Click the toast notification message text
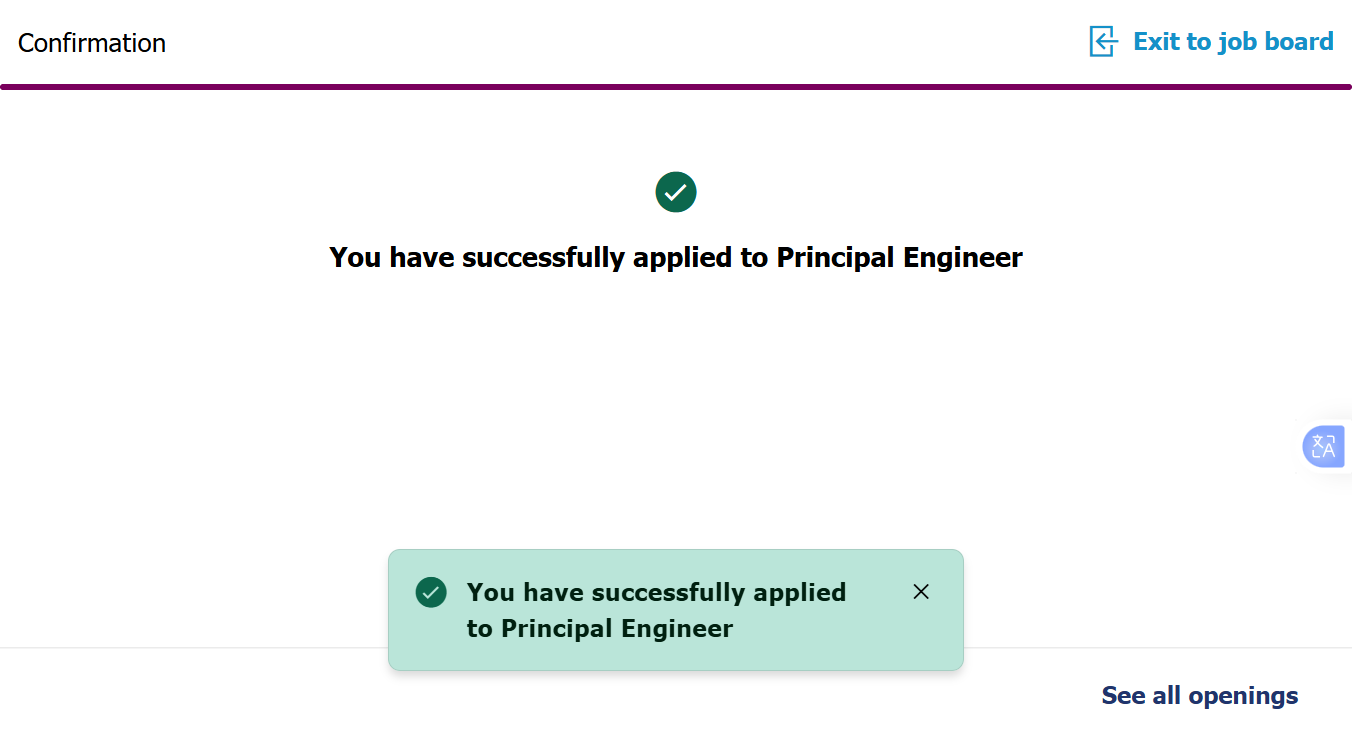This screenshot has height=743, width=1352. click(x=656, y=610)
